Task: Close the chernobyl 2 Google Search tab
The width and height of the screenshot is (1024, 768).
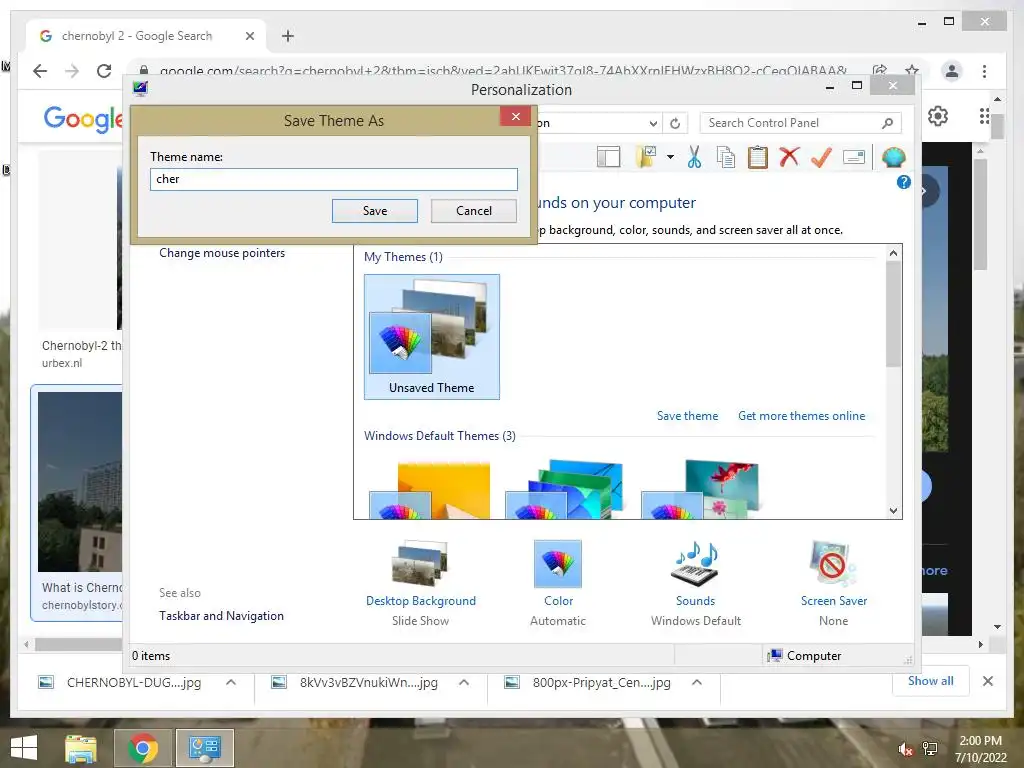Action: coord(249,36)
